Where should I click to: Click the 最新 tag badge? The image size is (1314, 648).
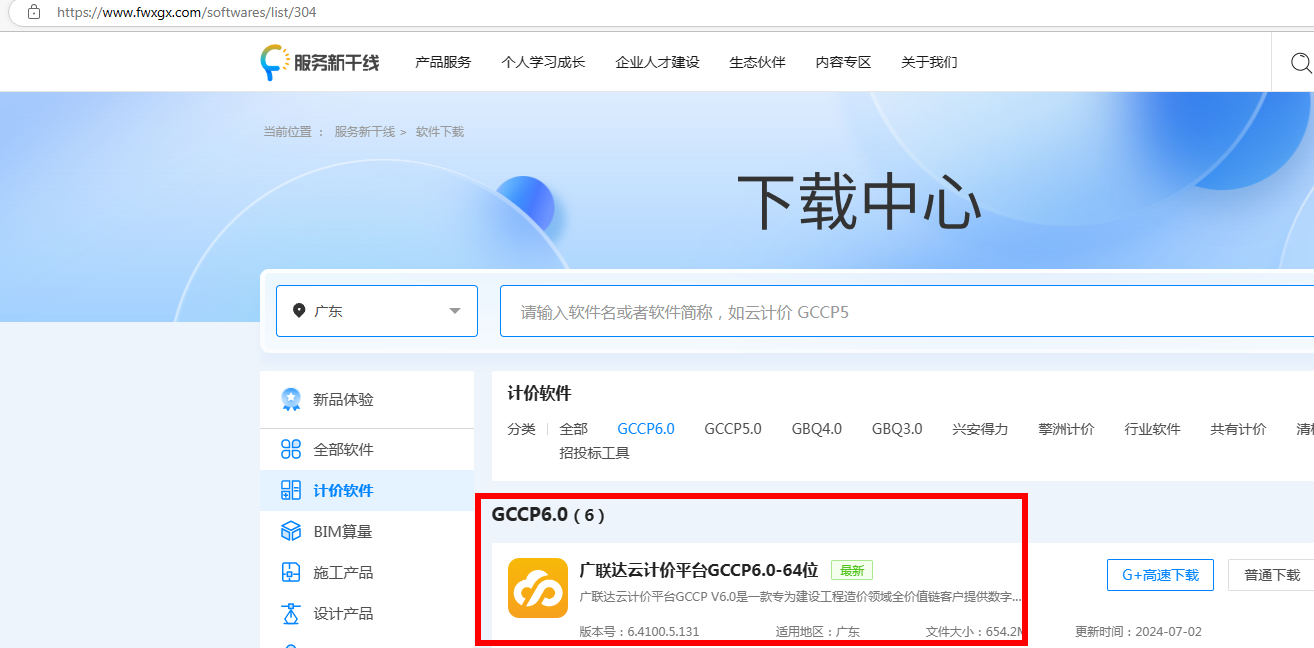coord(852,570)
